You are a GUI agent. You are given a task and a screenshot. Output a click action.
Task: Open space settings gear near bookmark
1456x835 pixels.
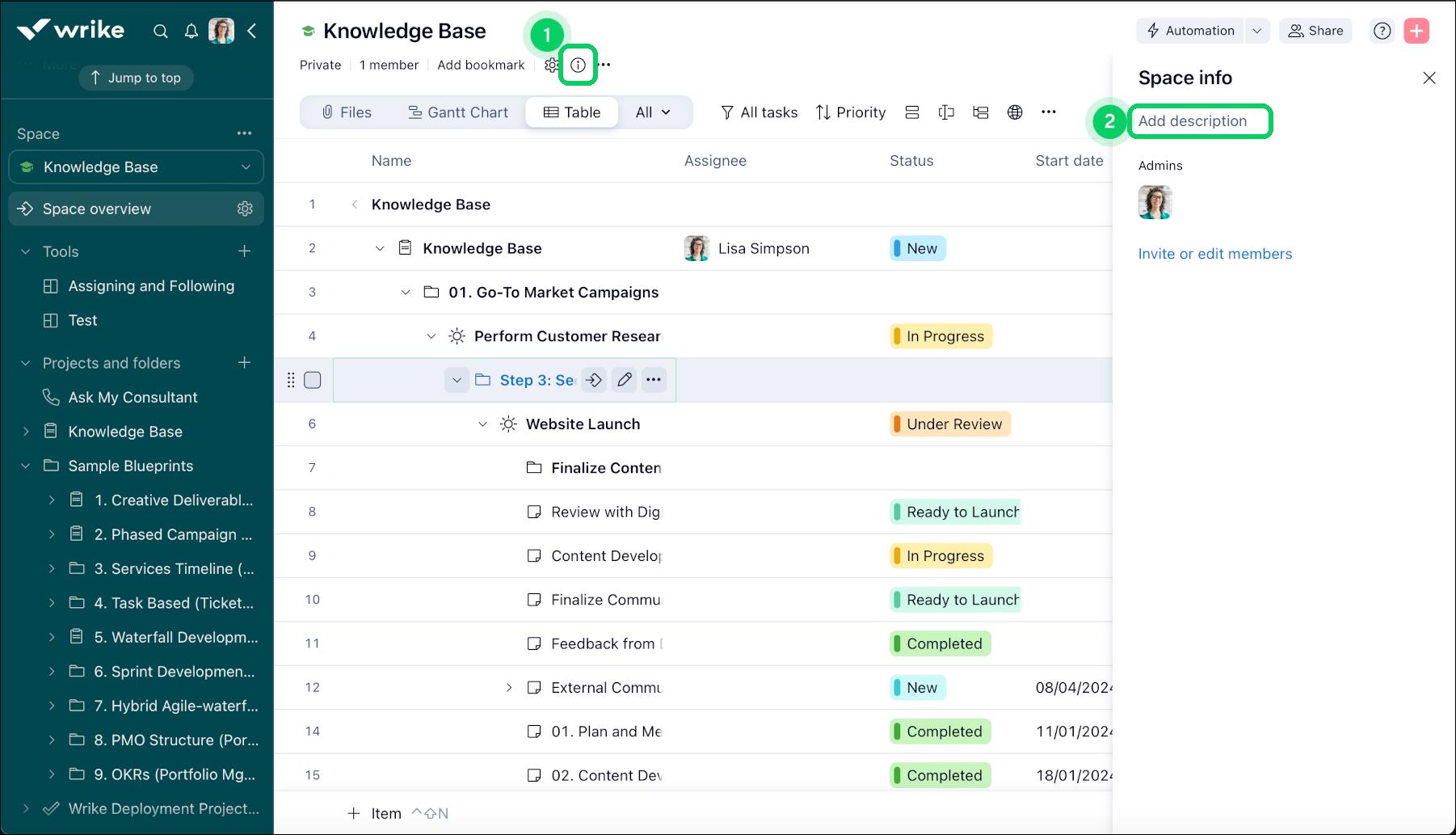(x=551, y=65)
